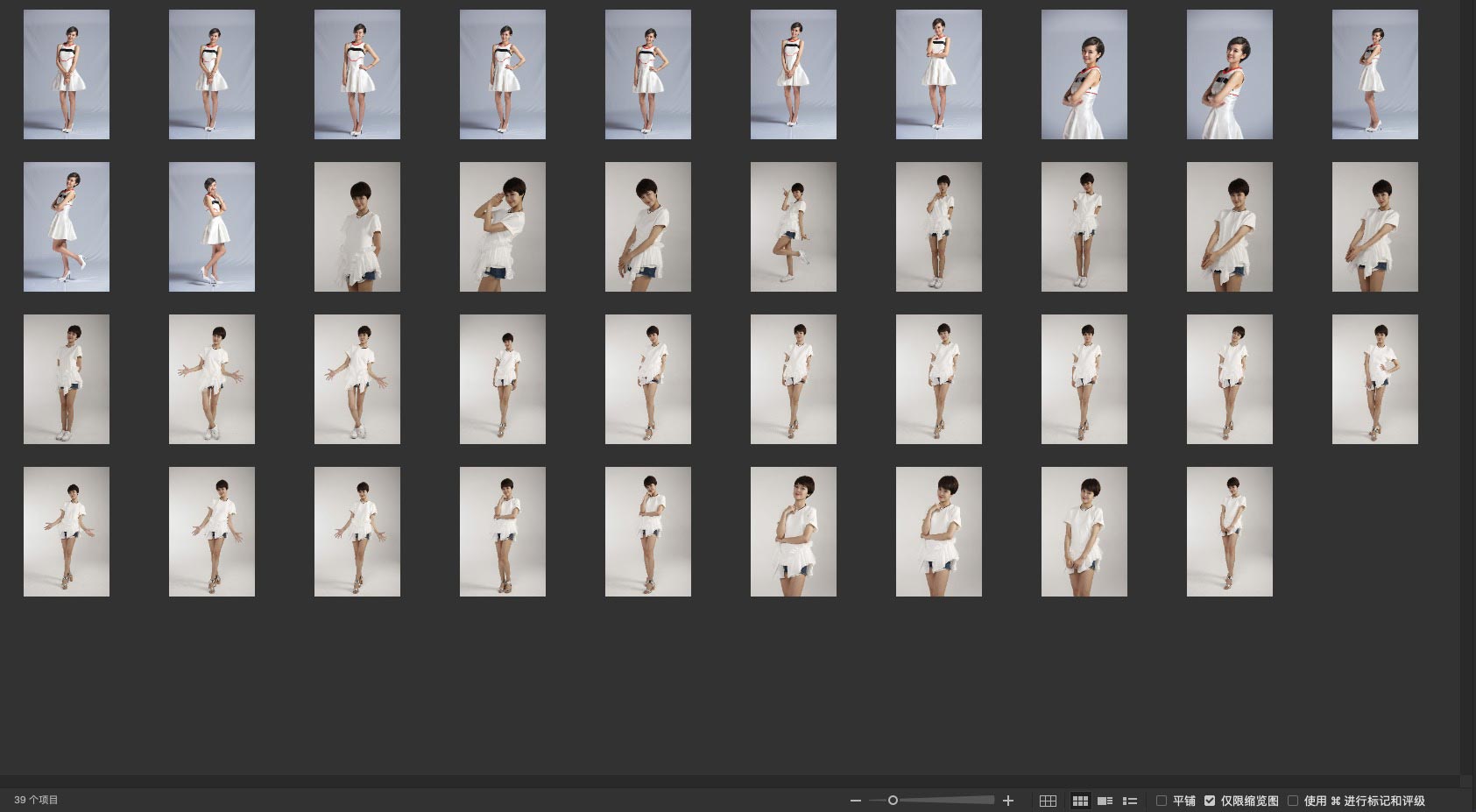The image size is (1476, 812).
Task: Open the first blue-backdrop close-up portrait thumbnail
Action: point(1084,74)
